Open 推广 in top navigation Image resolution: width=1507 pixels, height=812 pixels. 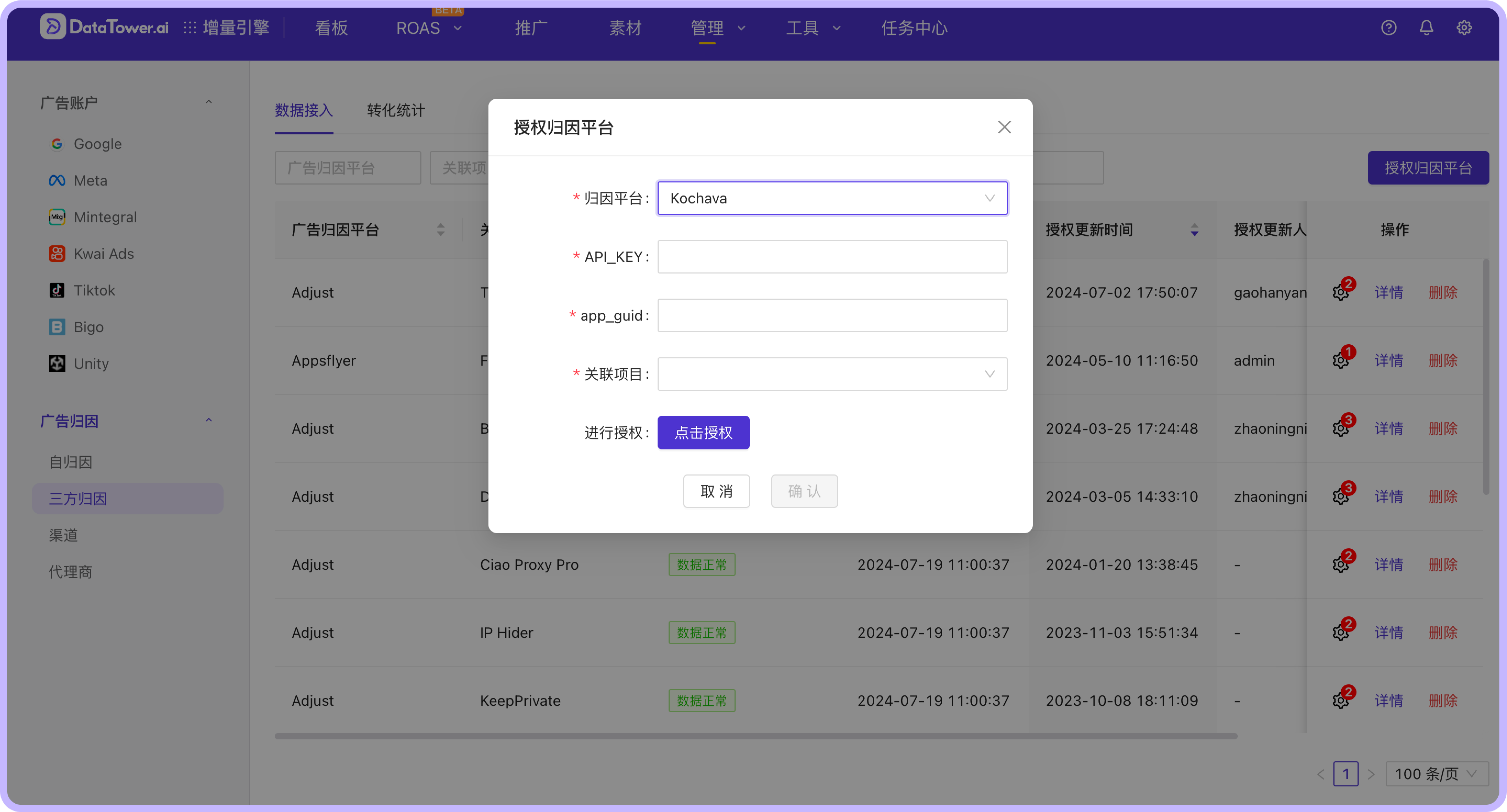pos(531,27)
